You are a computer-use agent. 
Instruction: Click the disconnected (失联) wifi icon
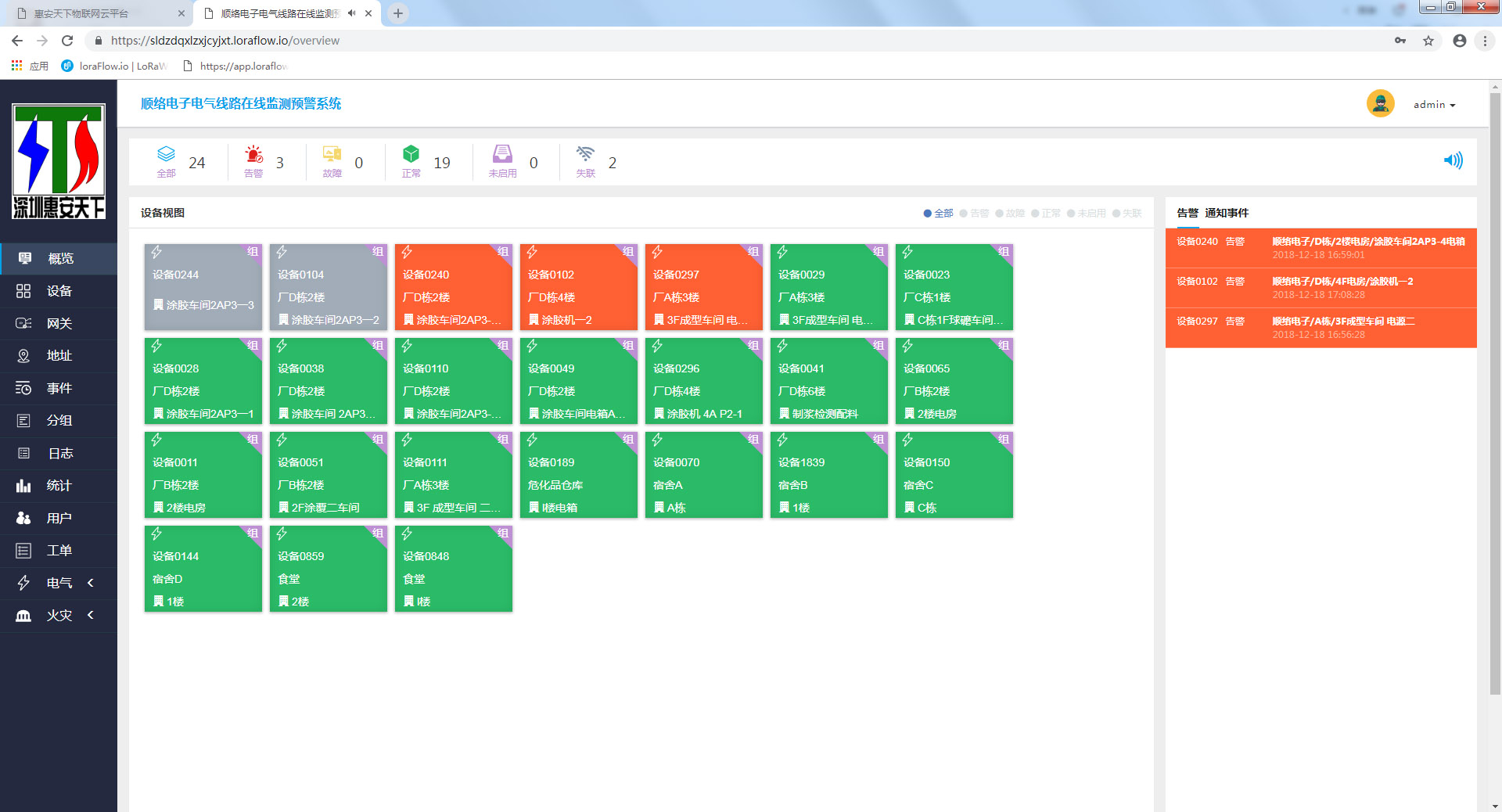pyautogui.click(x=585, y=154)
